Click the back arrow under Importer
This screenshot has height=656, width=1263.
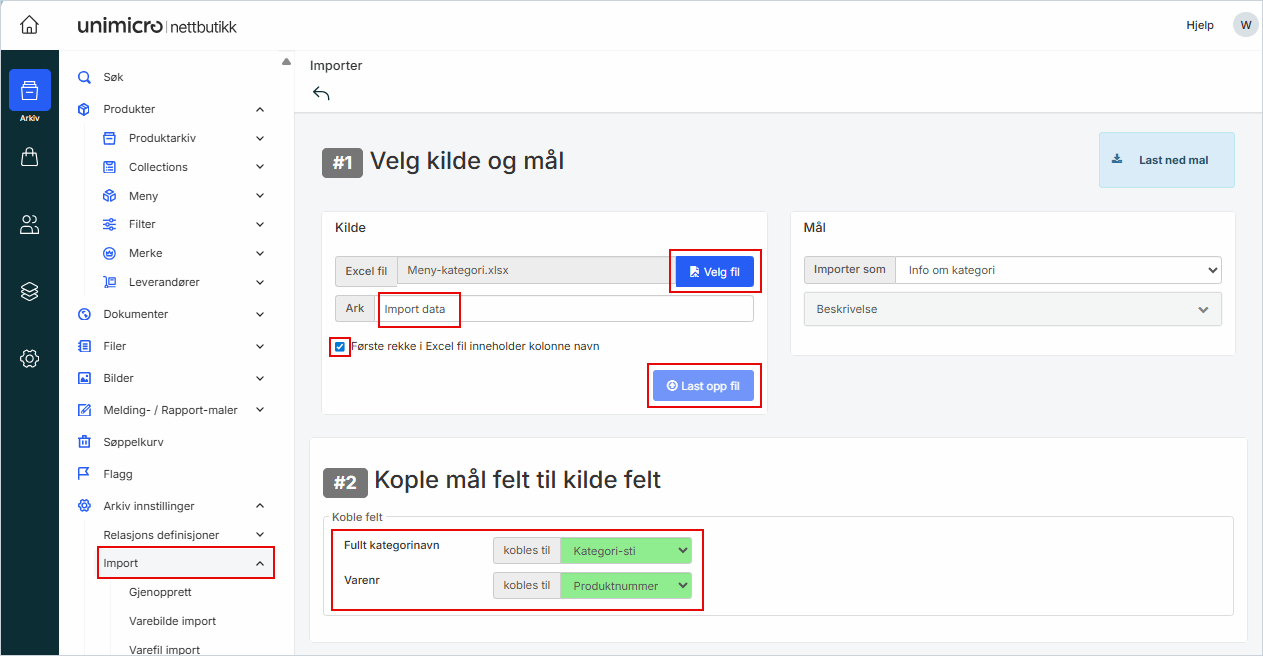click(321, 93)
